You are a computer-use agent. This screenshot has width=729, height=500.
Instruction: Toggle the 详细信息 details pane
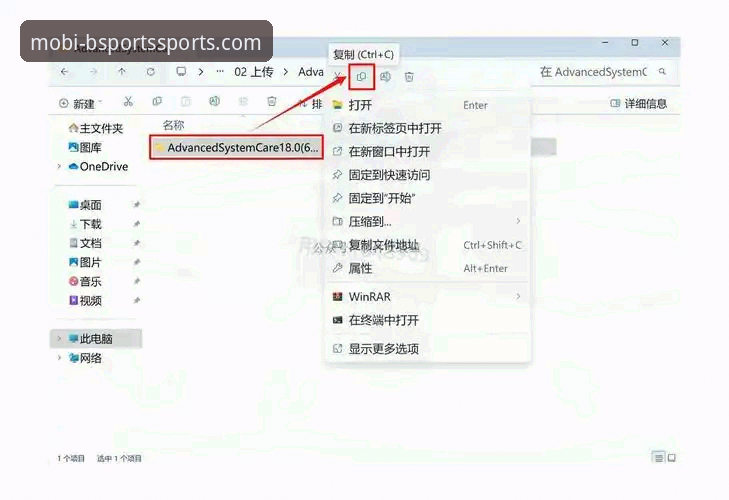point(639,104)
